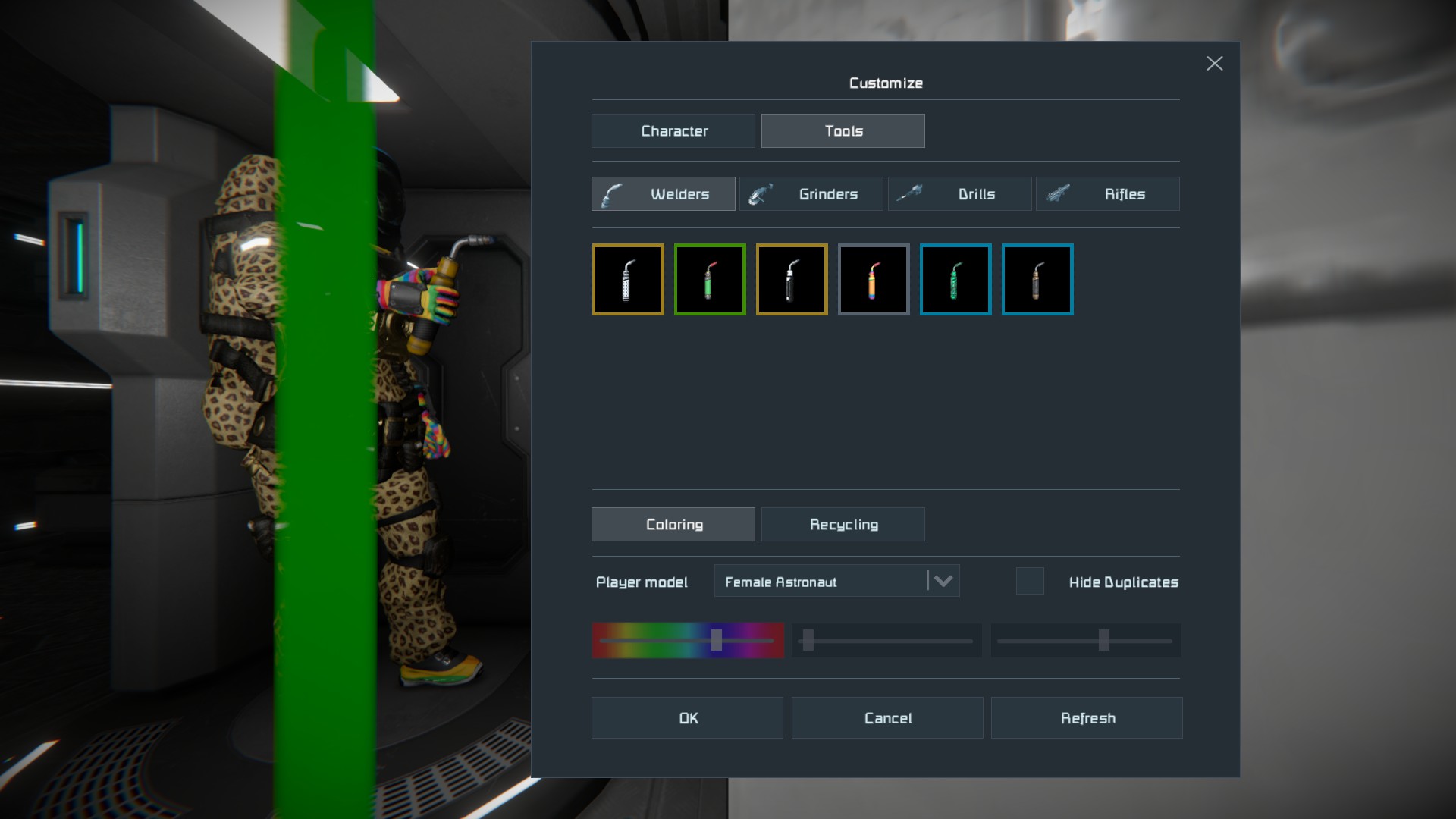The width and height of the screenshot is (1456, 819).
Task: Choose the teal patterned welder skin
Action: coord(955,279)
